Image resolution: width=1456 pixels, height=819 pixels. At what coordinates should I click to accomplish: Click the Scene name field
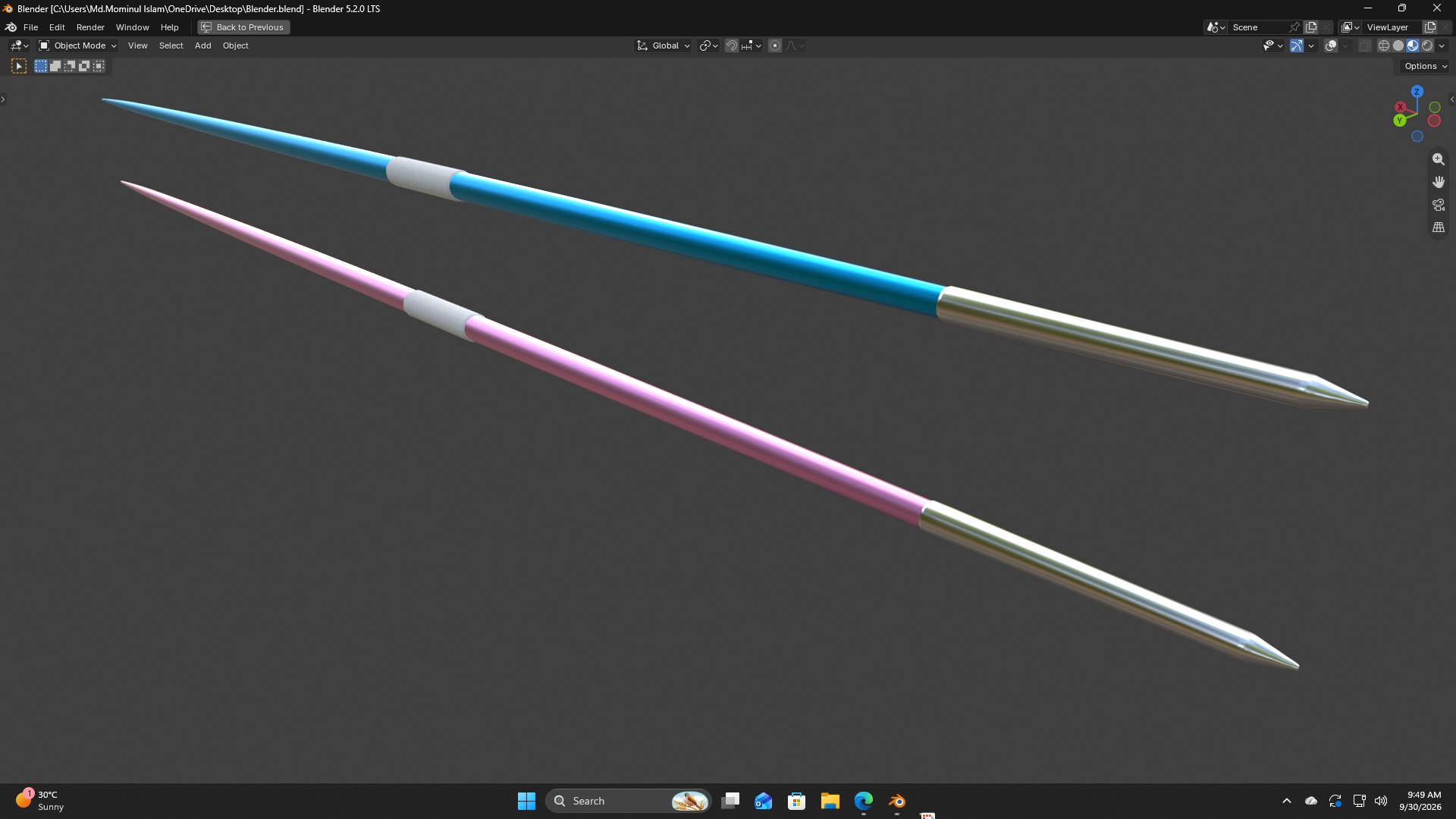coord(1257,27)
